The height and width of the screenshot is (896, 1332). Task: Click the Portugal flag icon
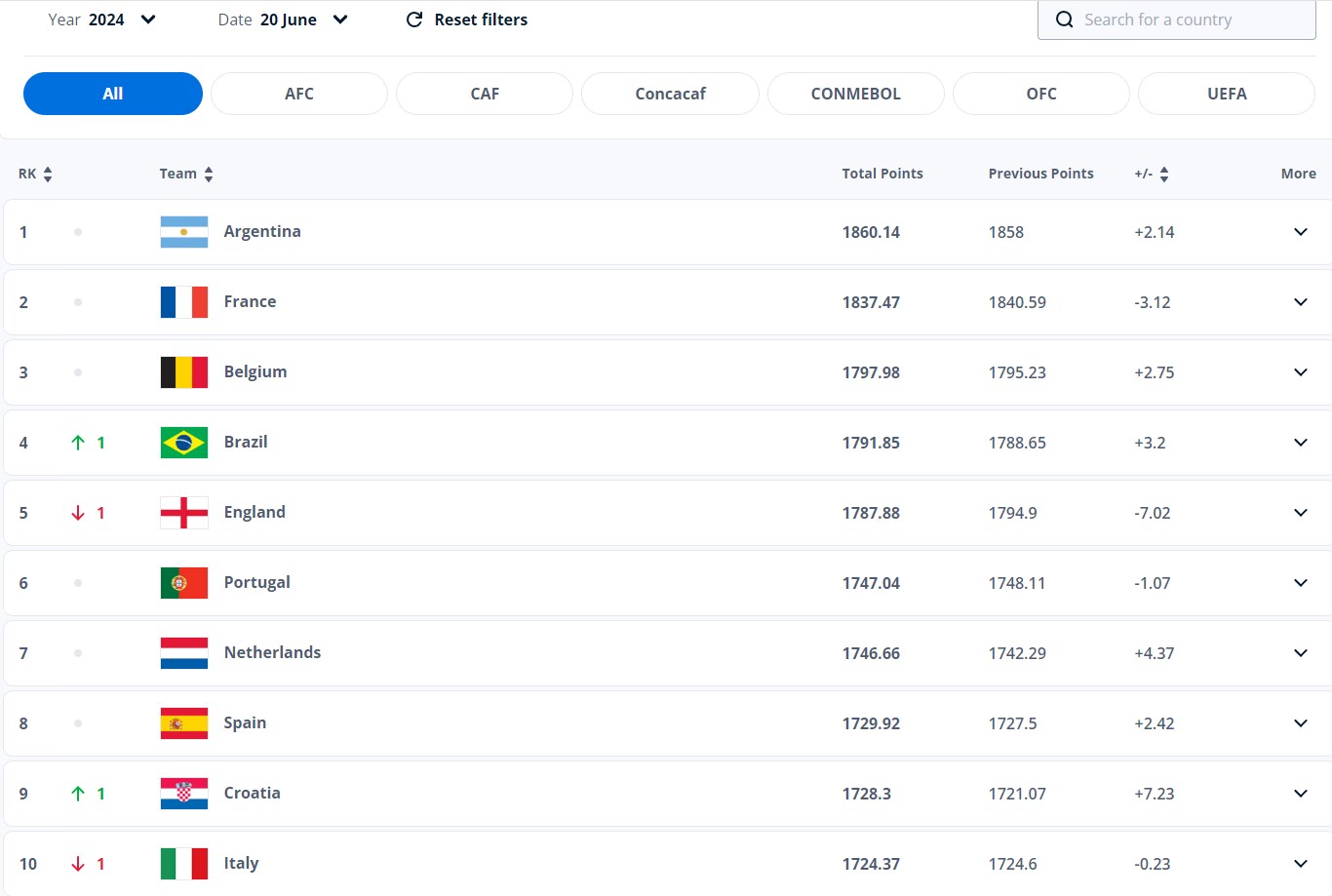pos(184,583)
